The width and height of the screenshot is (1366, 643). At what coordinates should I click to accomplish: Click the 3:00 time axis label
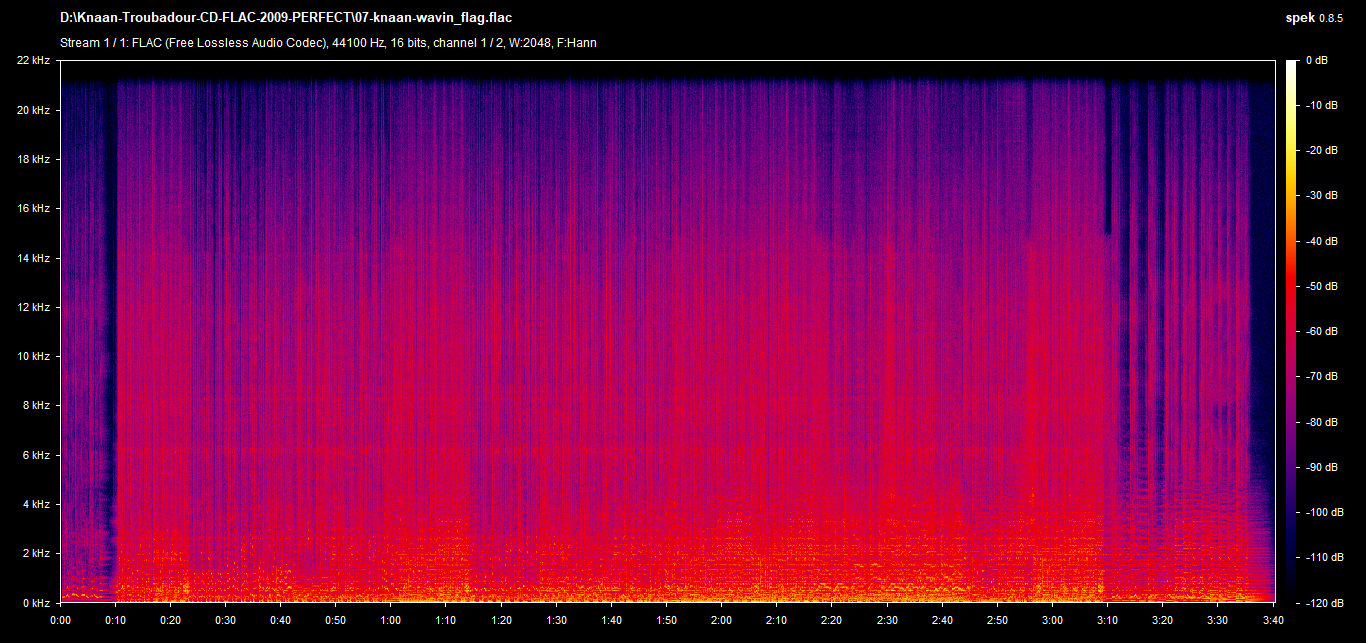1052,619
